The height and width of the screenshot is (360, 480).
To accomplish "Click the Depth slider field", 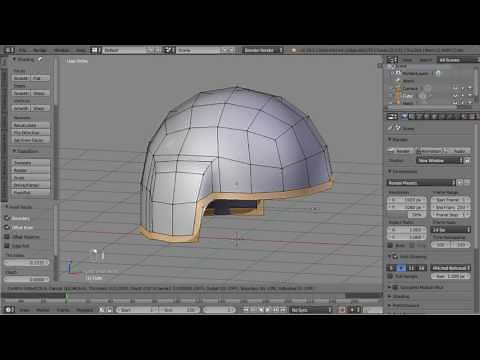I will click(27, 279).
